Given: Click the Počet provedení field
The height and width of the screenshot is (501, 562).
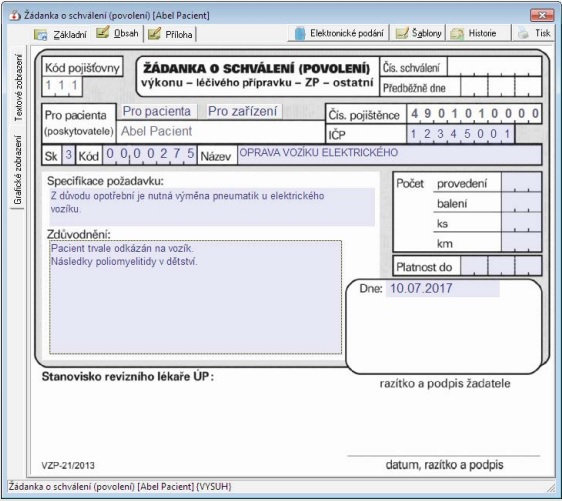Looking at the screenshot, I should pos(521,183).
